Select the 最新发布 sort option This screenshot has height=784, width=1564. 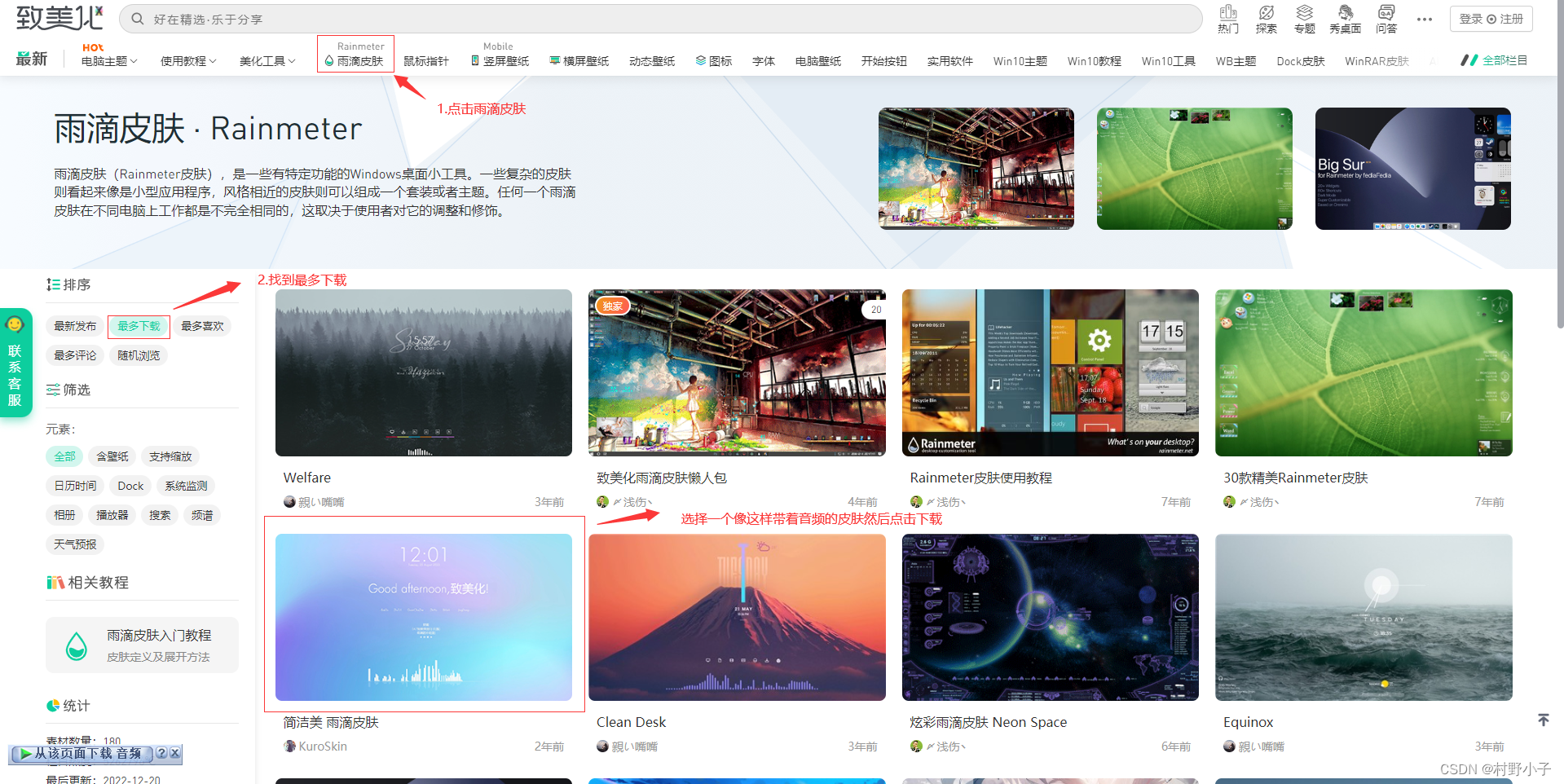click(74, 326)
